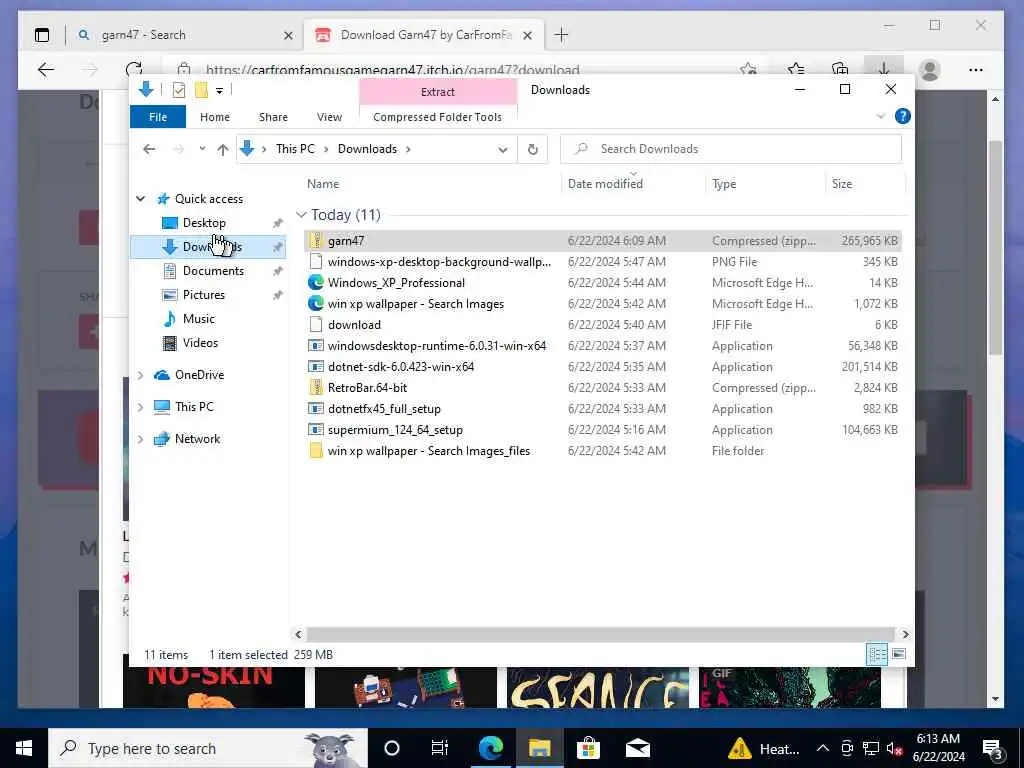Open the View ribbon tab
1024x768 pixels.
click(x=329, y=117)
